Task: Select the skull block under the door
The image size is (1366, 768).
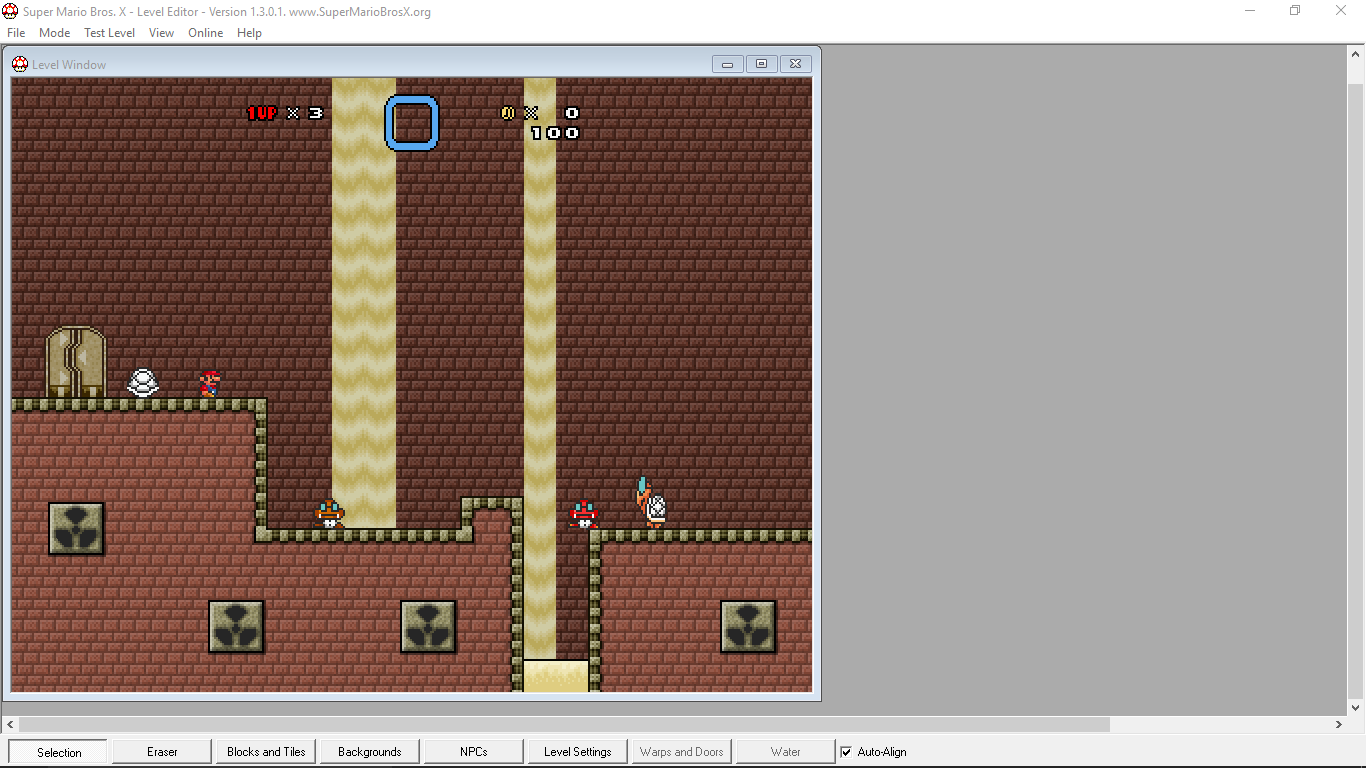Action: (x=76, y=529)
